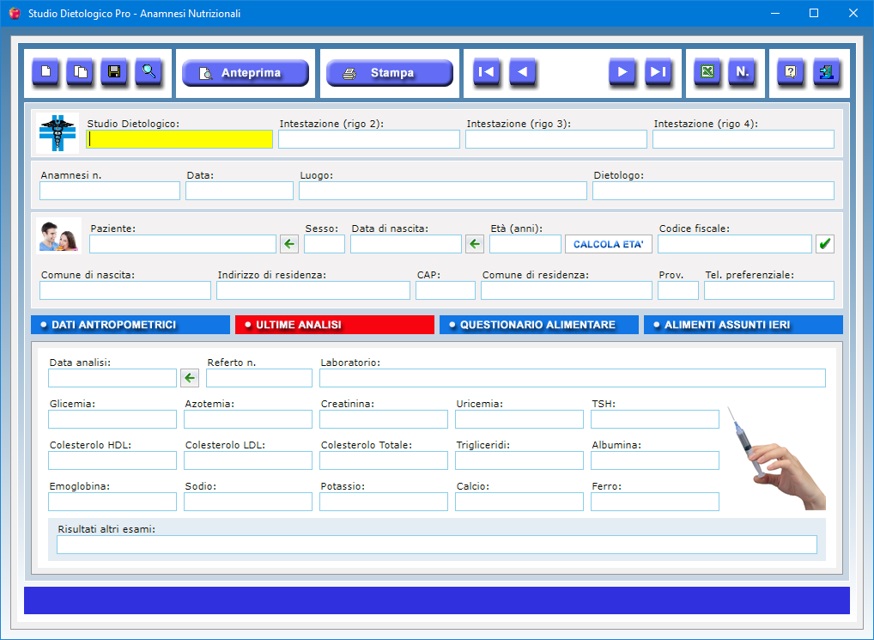This screenshot has height=640, width=874.
Task: Click the Uricemia value field
Action: tap(519, 419)
